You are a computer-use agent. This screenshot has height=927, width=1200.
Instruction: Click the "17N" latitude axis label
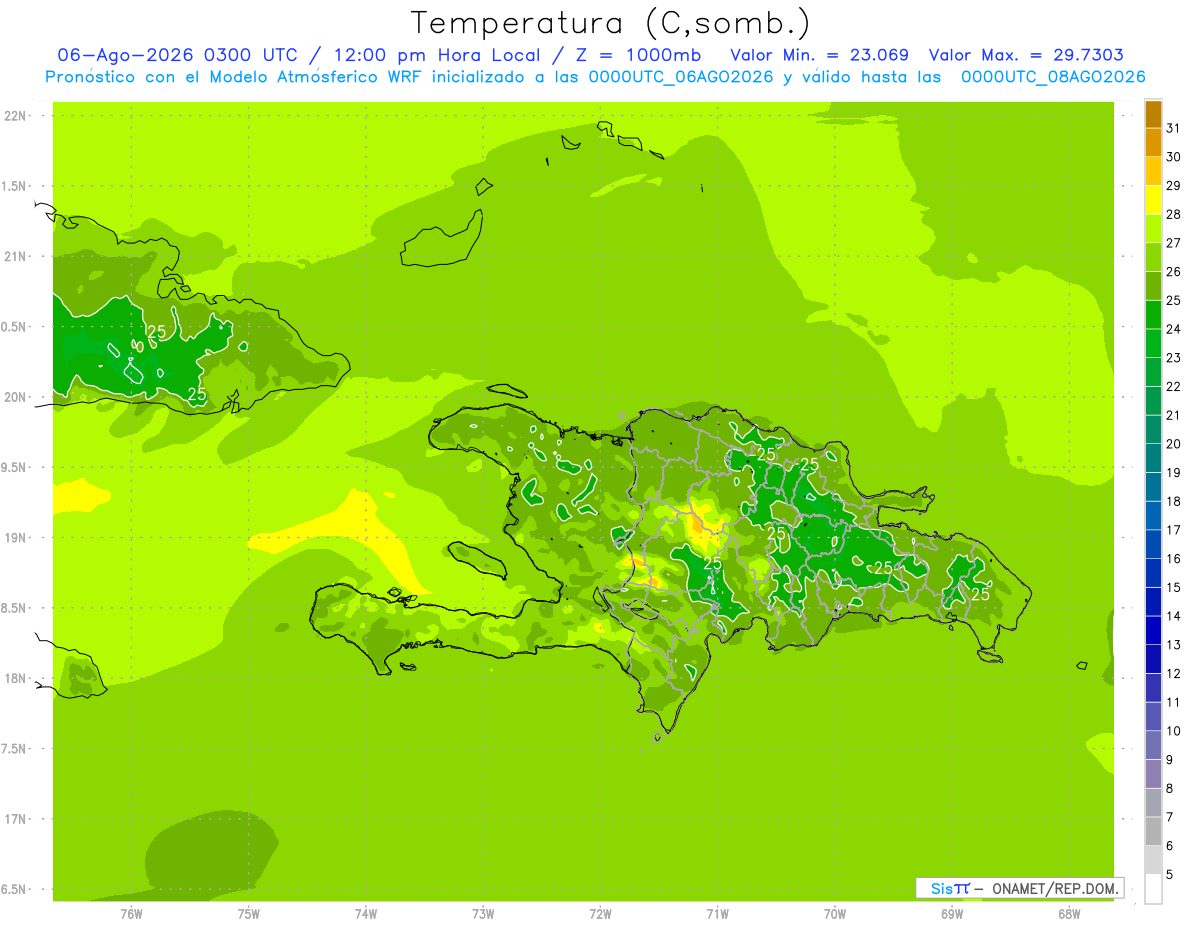[x=16, y=819]
